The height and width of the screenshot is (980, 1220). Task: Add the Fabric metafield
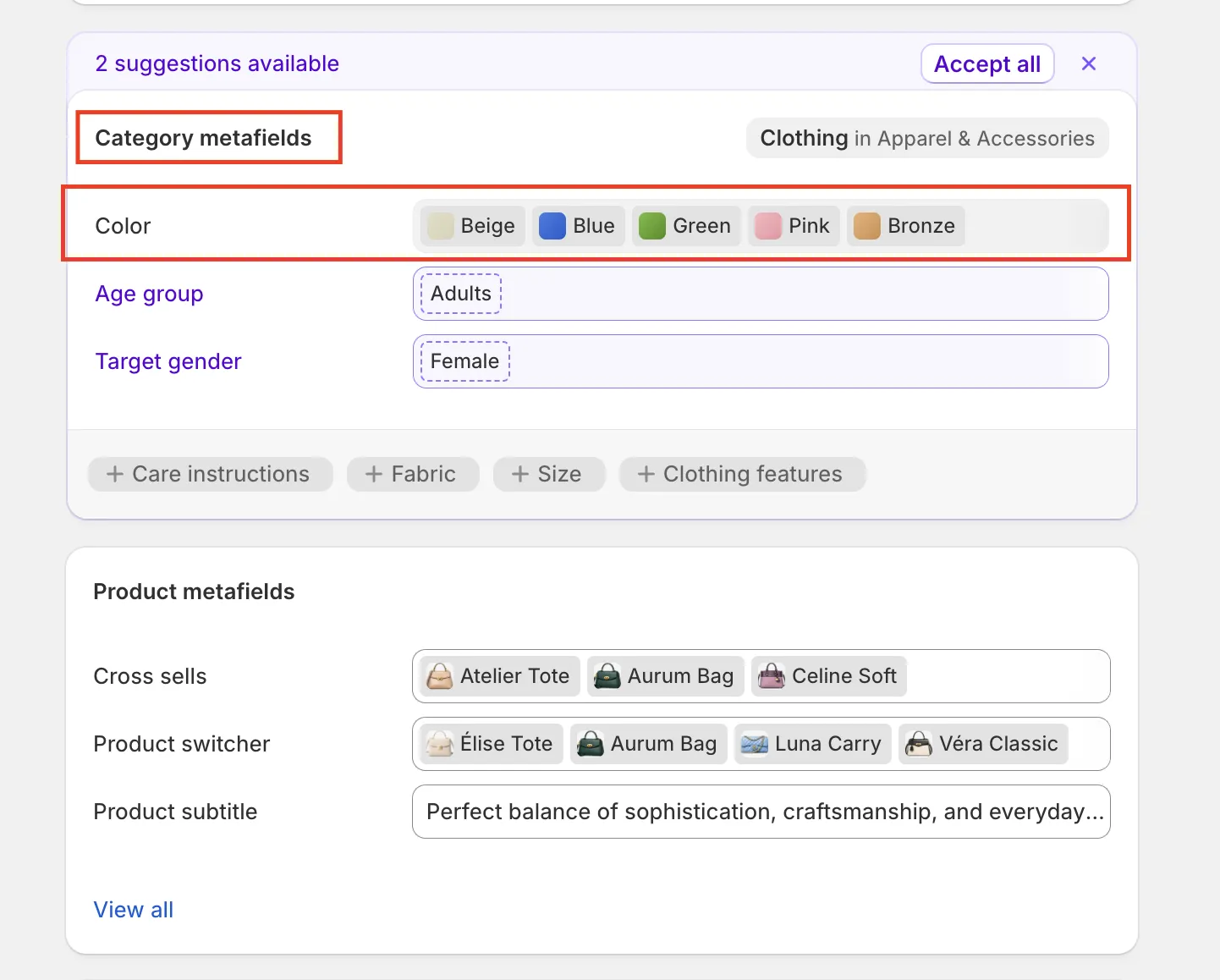(x=412, y=474)
